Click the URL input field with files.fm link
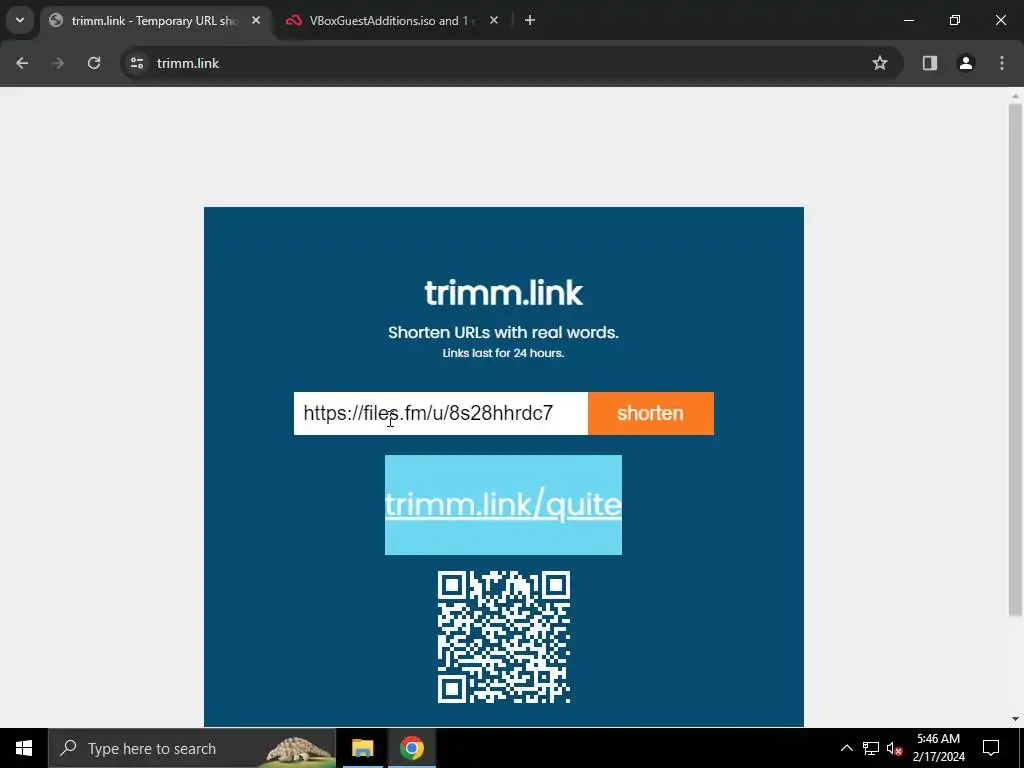Screen dimensions: 1024x768 coord(441,413)
